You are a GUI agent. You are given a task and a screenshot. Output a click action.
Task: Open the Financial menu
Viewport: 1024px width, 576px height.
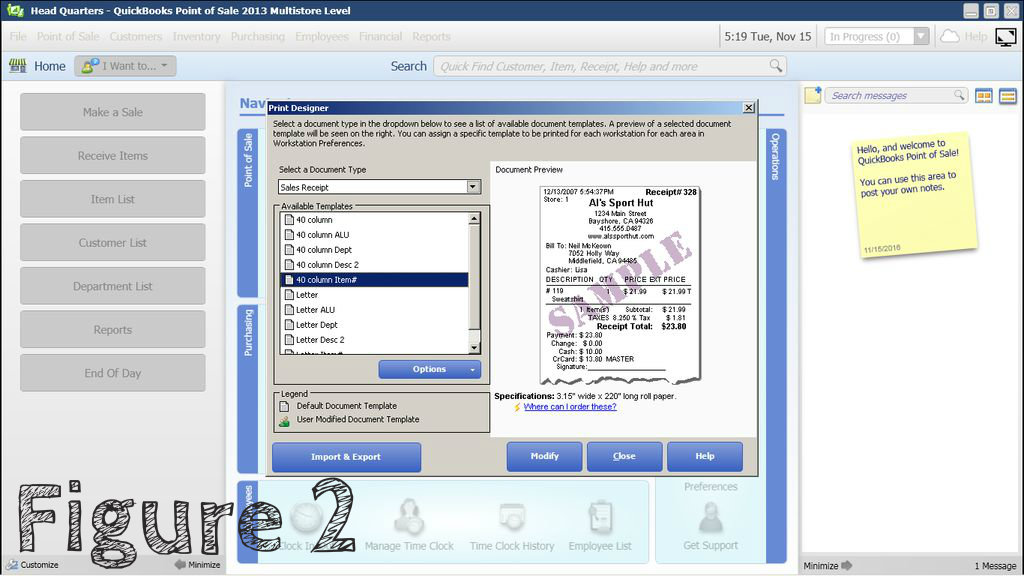pyautogui.click(x=380, y=37)
